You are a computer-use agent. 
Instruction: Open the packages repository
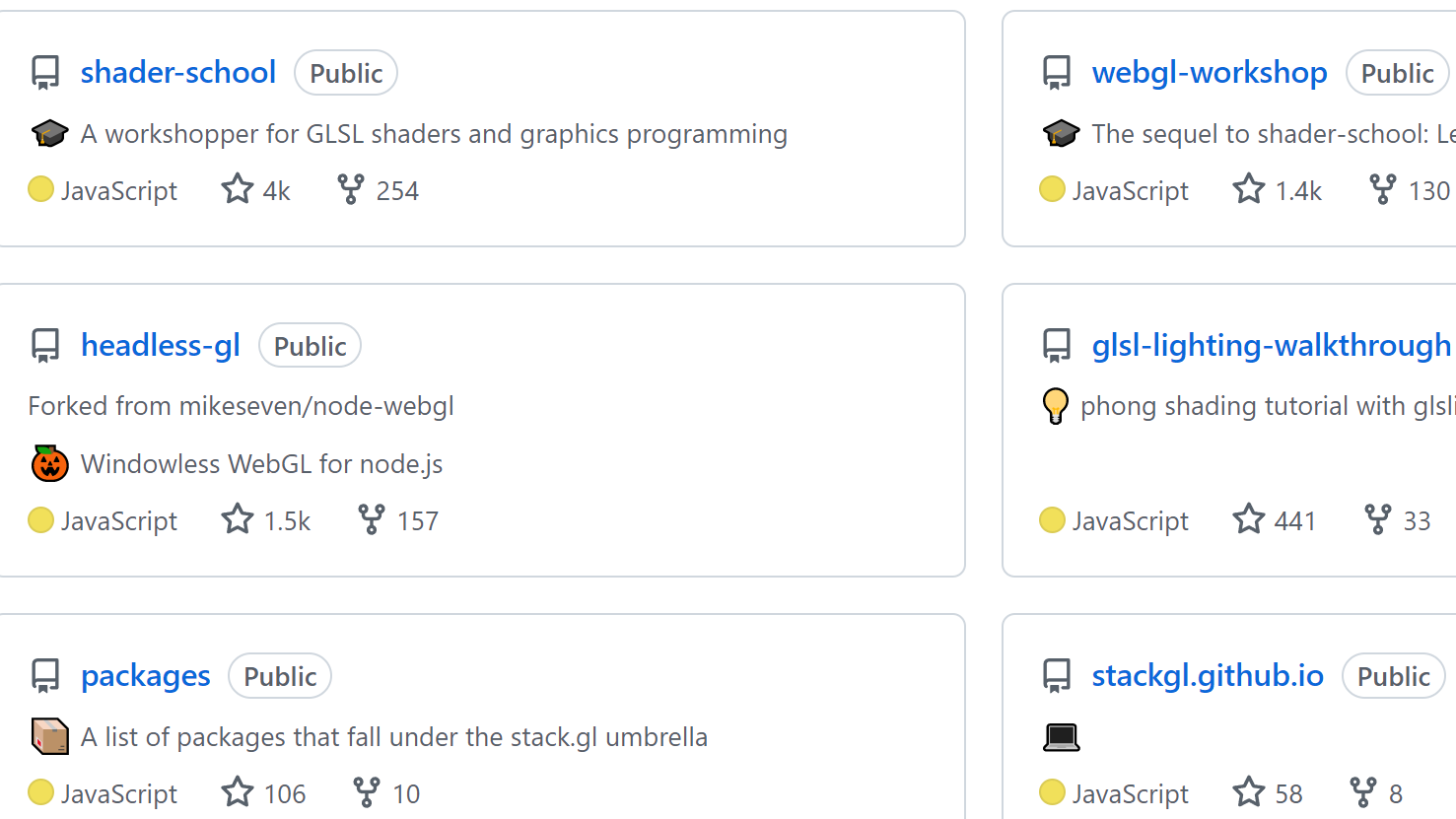coord(145,675)
